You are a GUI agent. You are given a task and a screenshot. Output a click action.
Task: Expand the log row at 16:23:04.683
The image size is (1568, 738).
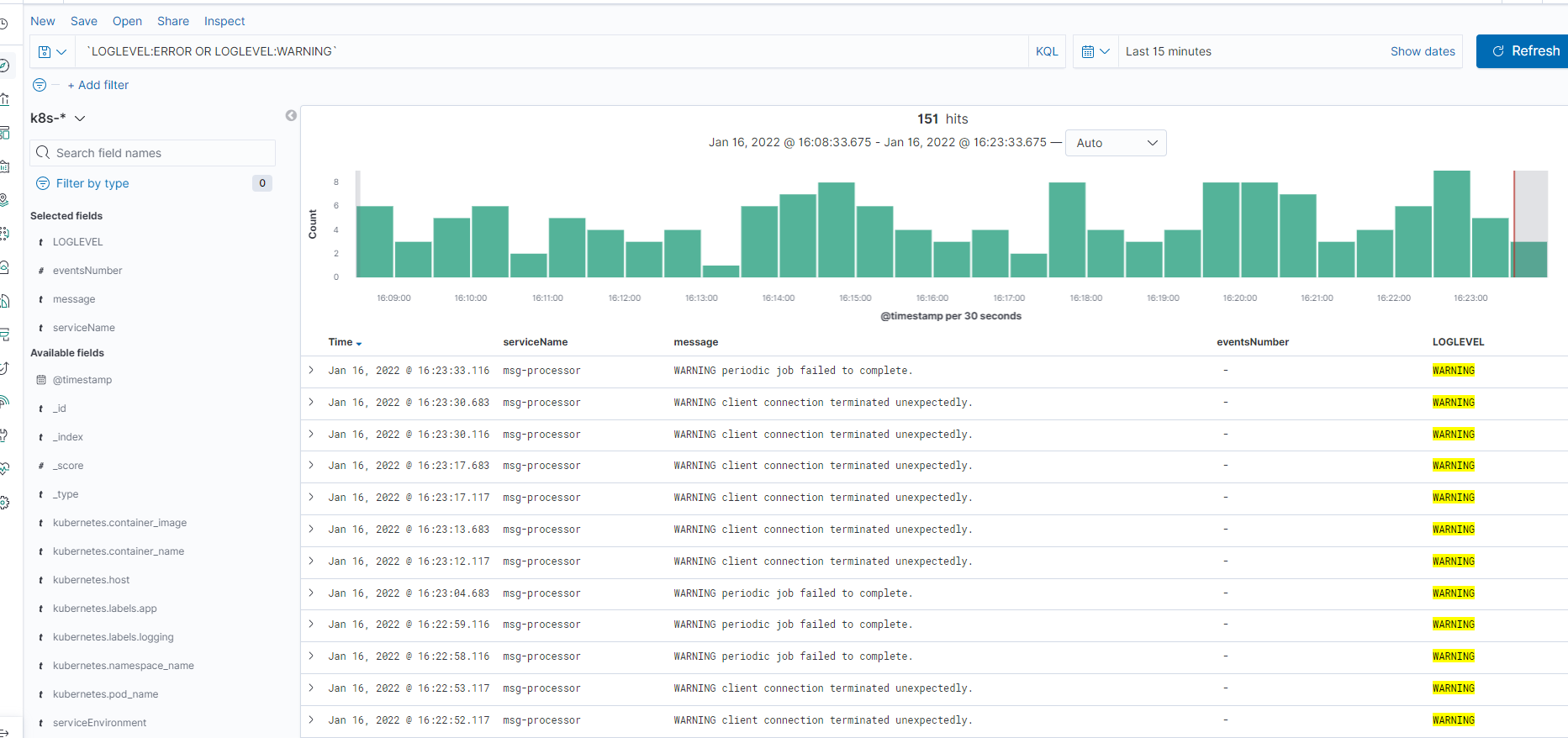[311, 593]
